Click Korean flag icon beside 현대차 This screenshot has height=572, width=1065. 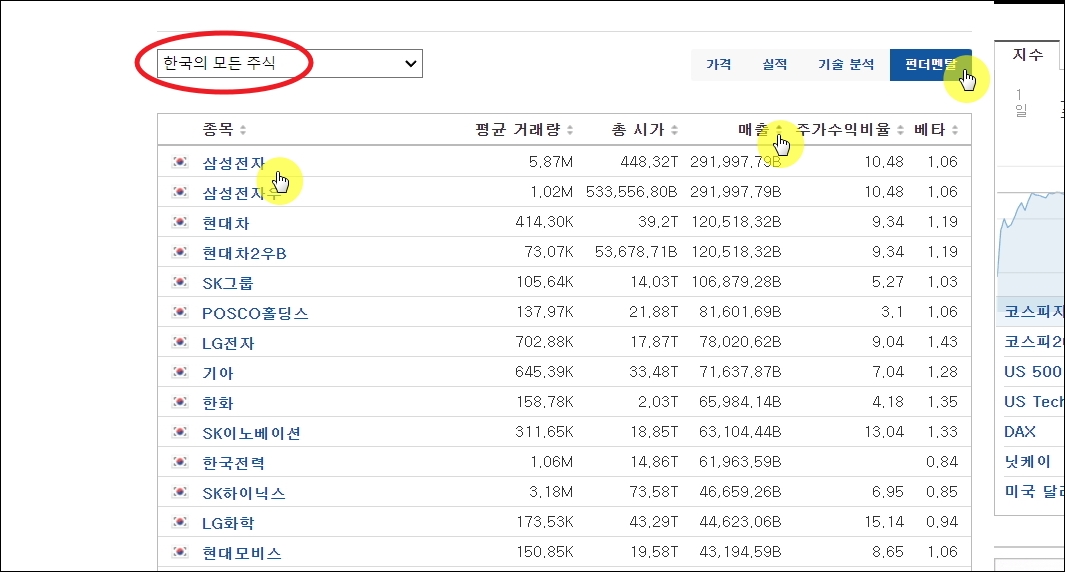pos(180,221)
